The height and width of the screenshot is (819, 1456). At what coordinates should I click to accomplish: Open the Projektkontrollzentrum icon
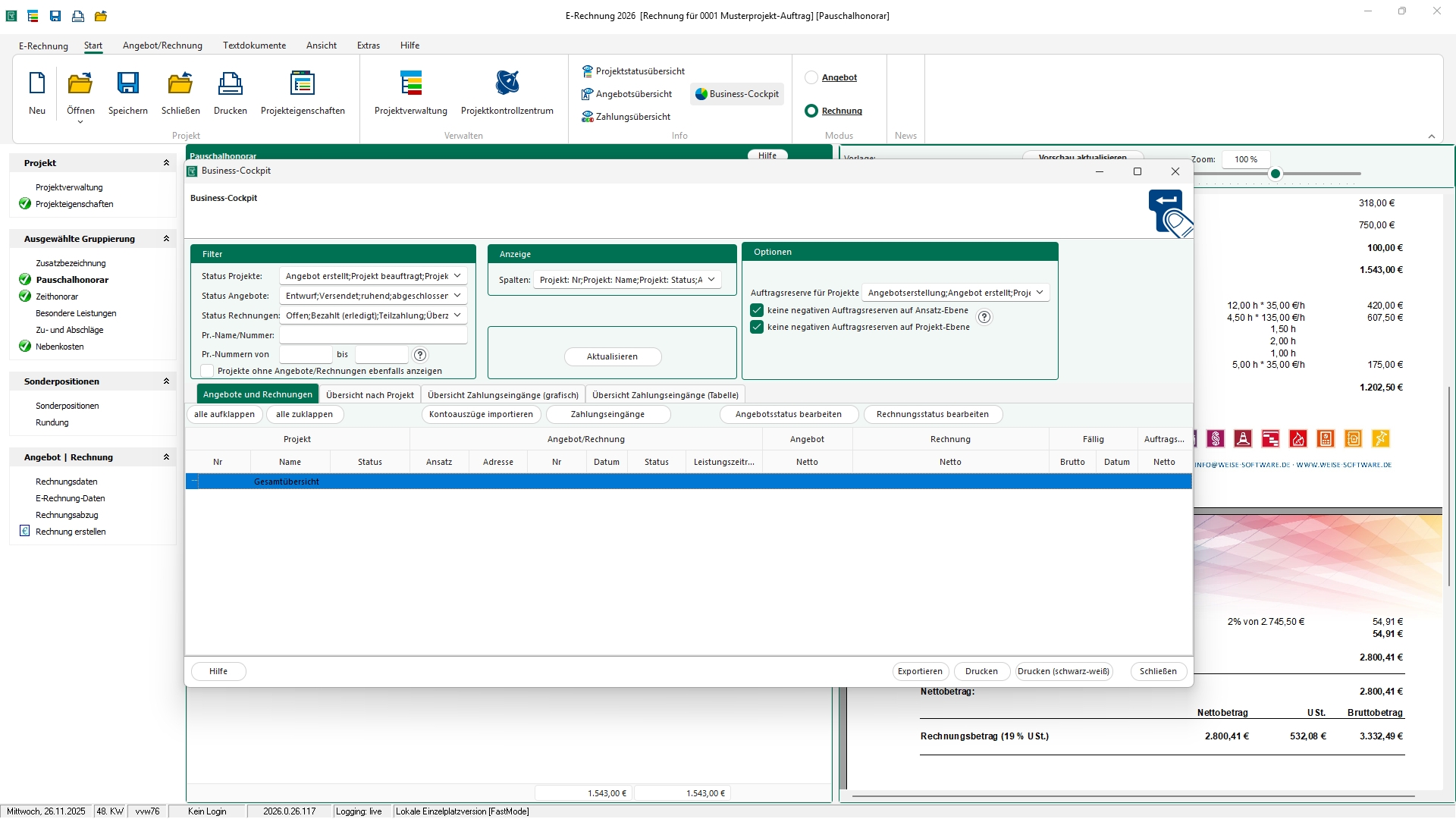507,83
